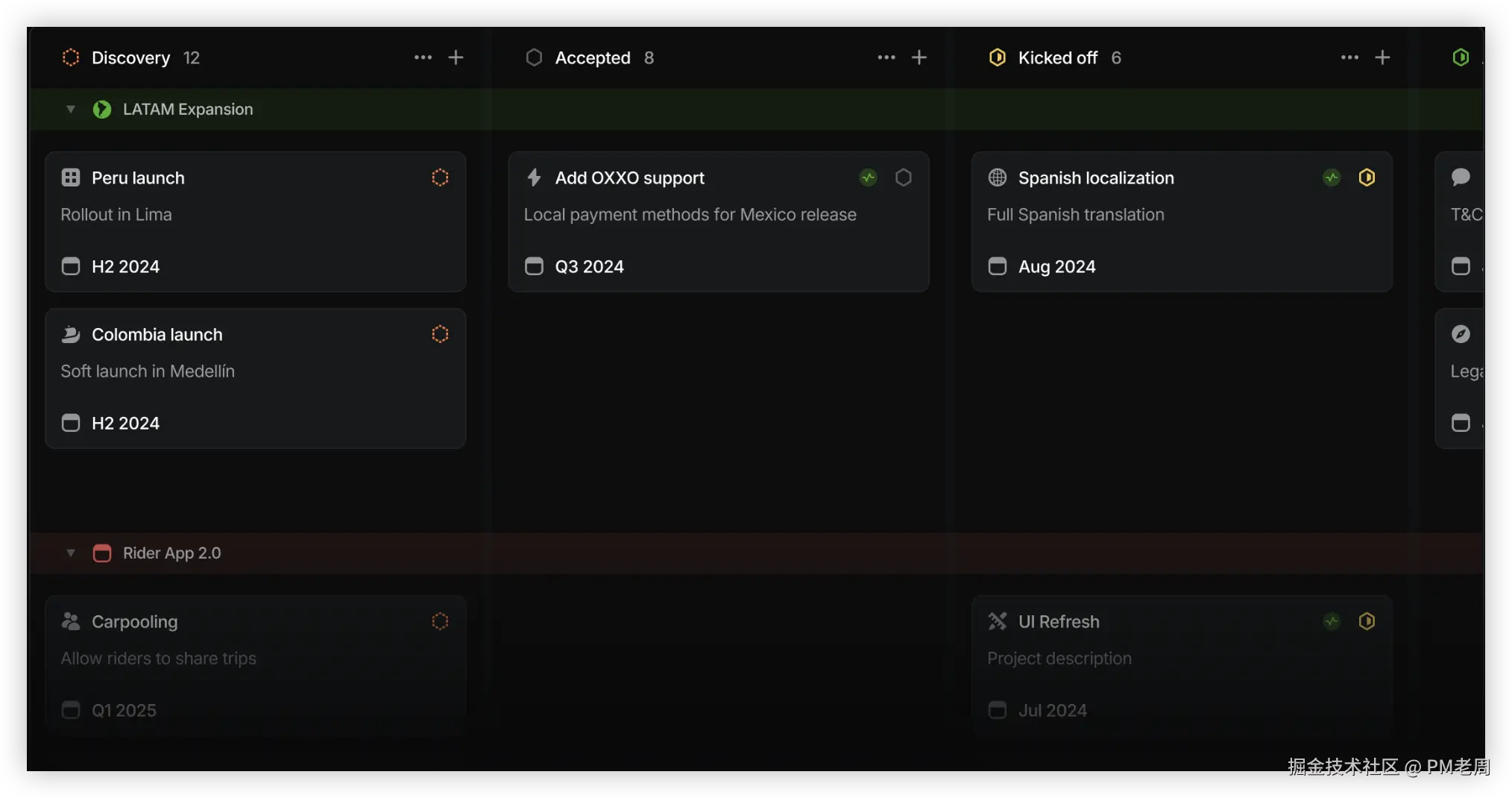Open the Discovery column options menu

coord(423,57)
